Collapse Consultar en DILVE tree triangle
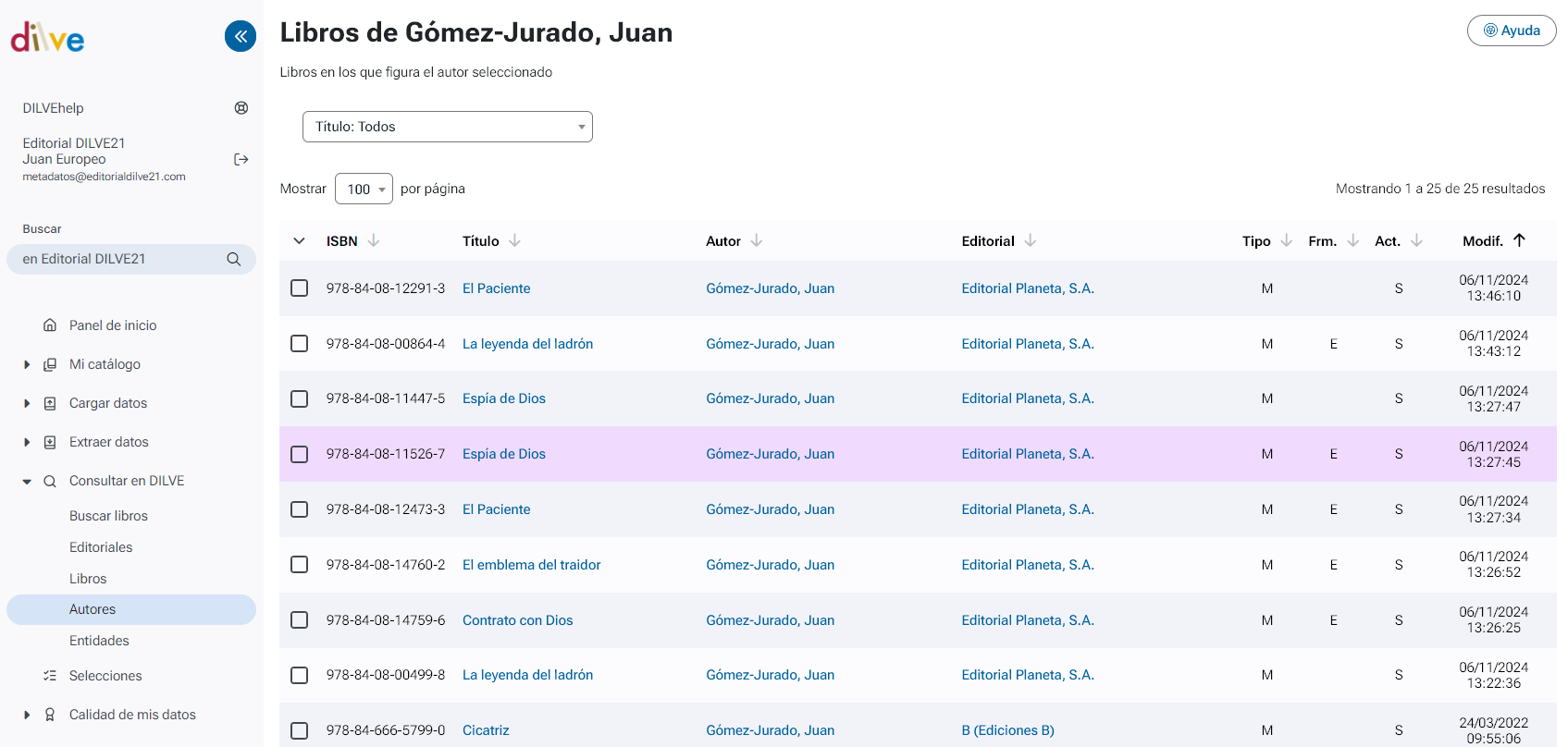Image resolution: width=1568 pixels, height=747 pixels. coord(27,481)
